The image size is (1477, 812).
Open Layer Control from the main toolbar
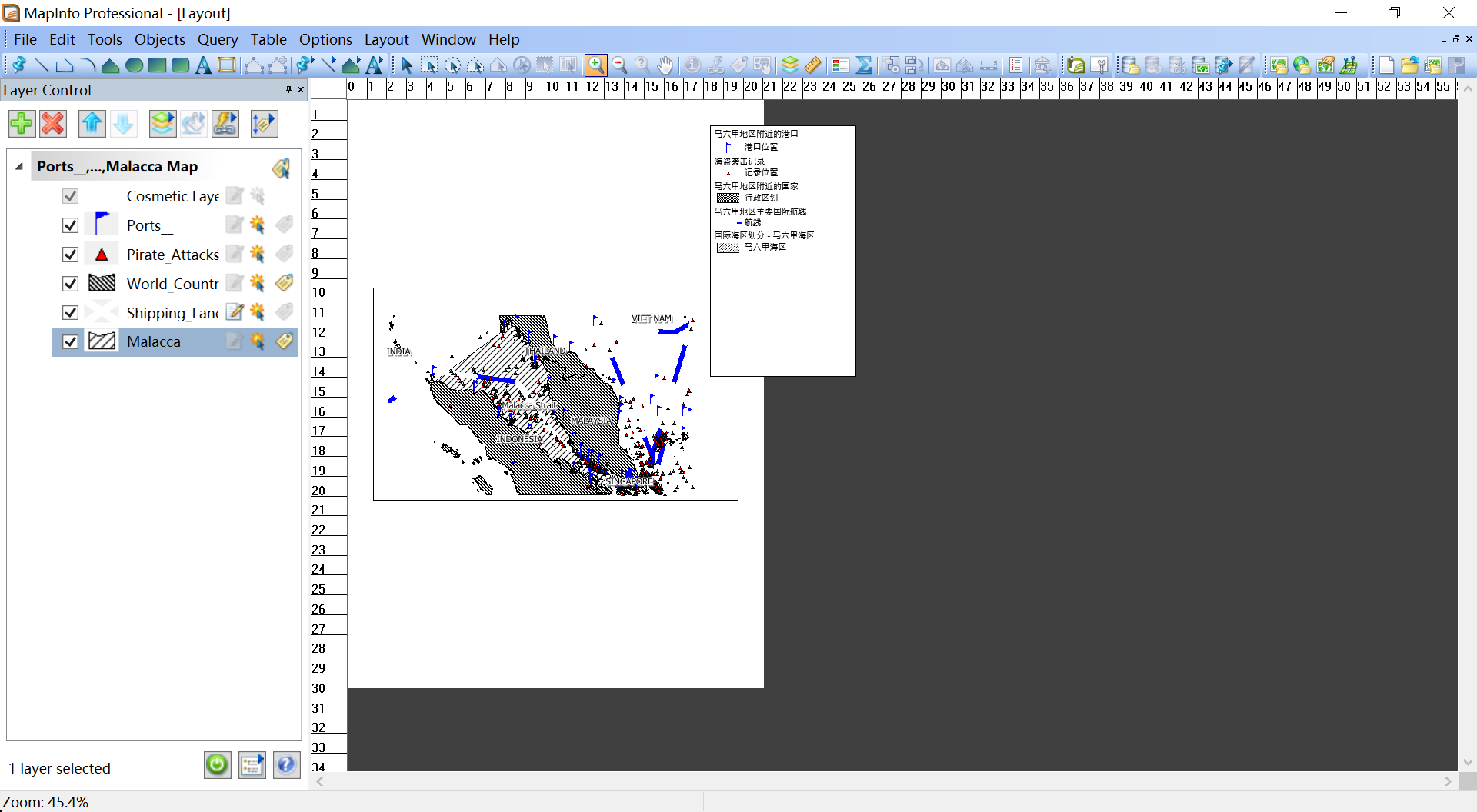pos(790,65)
